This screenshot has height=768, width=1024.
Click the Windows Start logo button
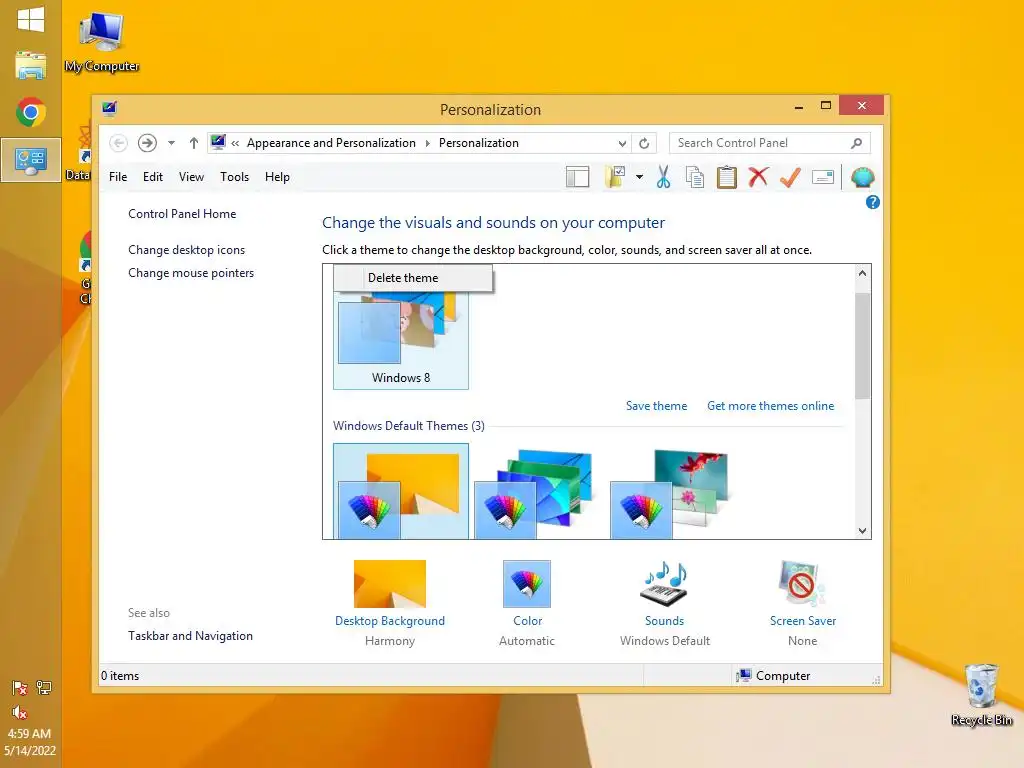[x=31, y=20]
